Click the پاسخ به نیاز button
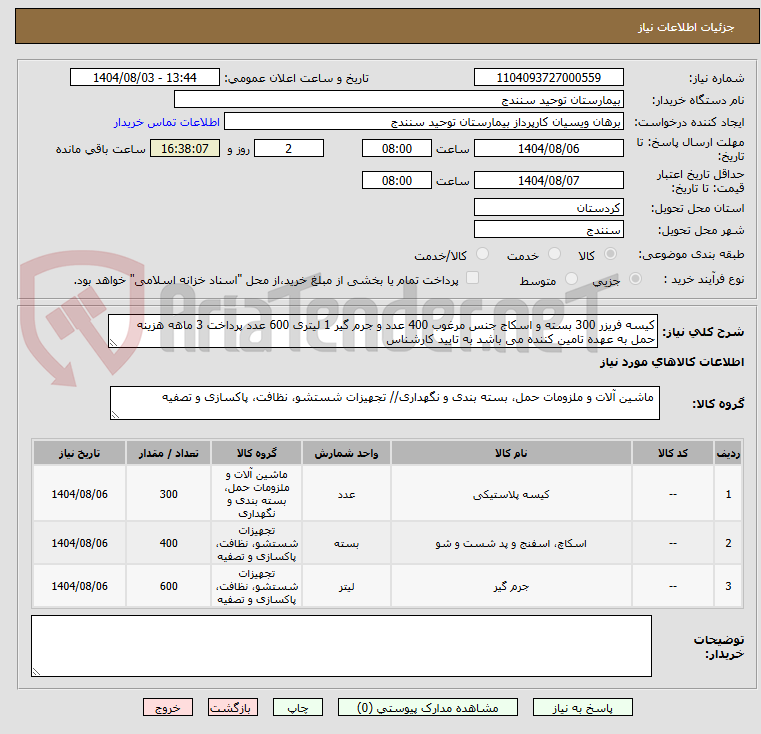The width and height of the screenshot is (761, 734). [582, 707]
